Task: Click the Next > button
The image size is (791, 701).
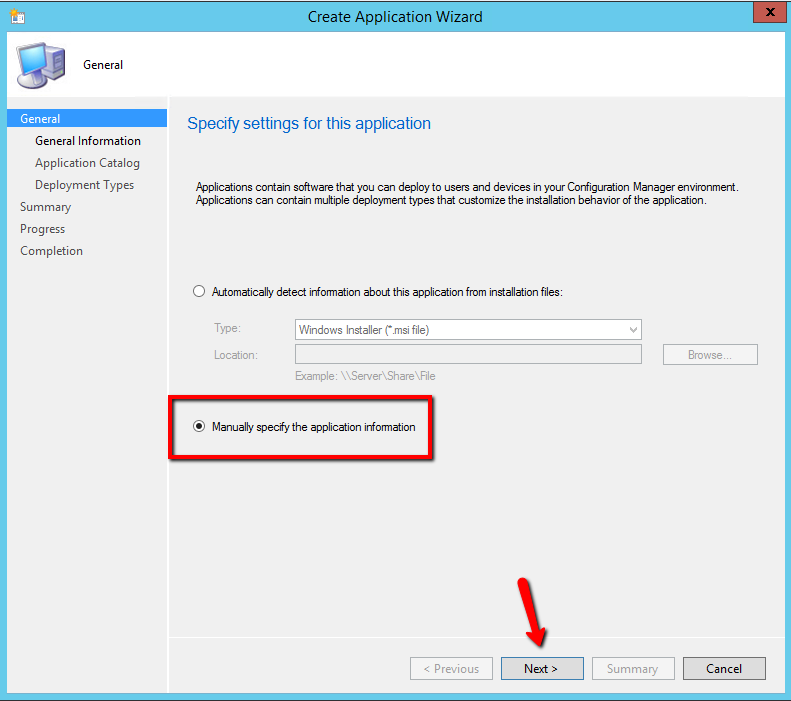Action: pyautogui.click(x=541, y=668)
